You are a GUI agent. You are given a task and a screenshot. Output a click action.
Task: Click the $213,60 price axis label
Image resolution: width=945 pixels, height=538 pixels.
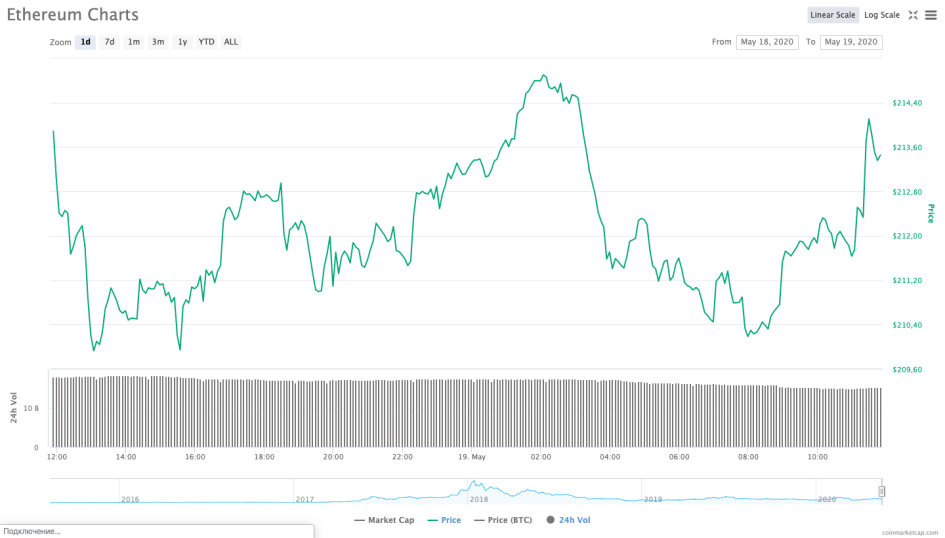tap(907, 148)
